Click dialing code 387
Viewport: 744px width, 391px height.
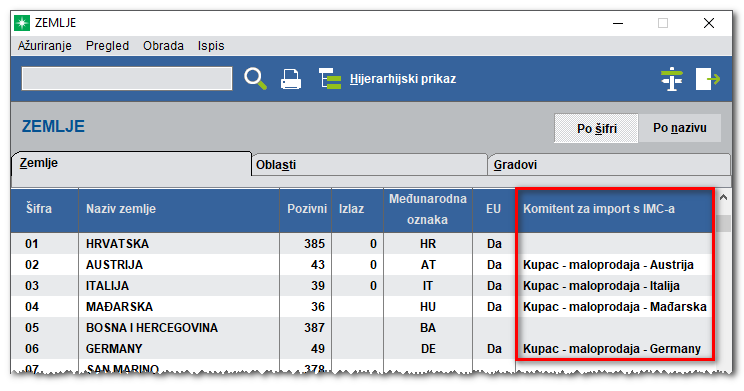pos(315,327)
